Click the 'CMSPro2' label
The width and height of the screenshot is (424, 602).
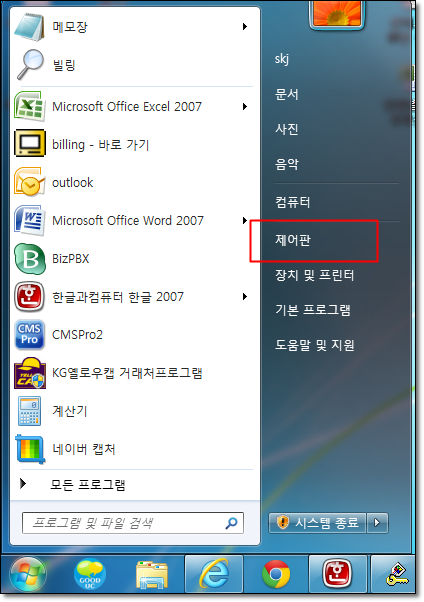click(77, 335)
